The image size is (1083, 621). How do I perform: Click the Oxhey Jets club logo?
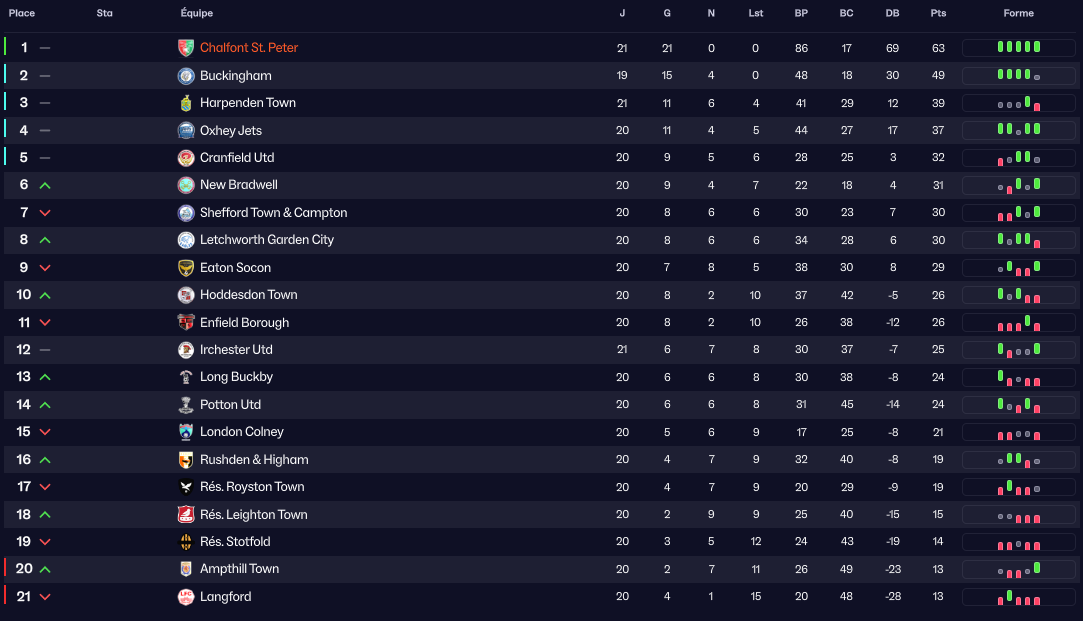185,130
